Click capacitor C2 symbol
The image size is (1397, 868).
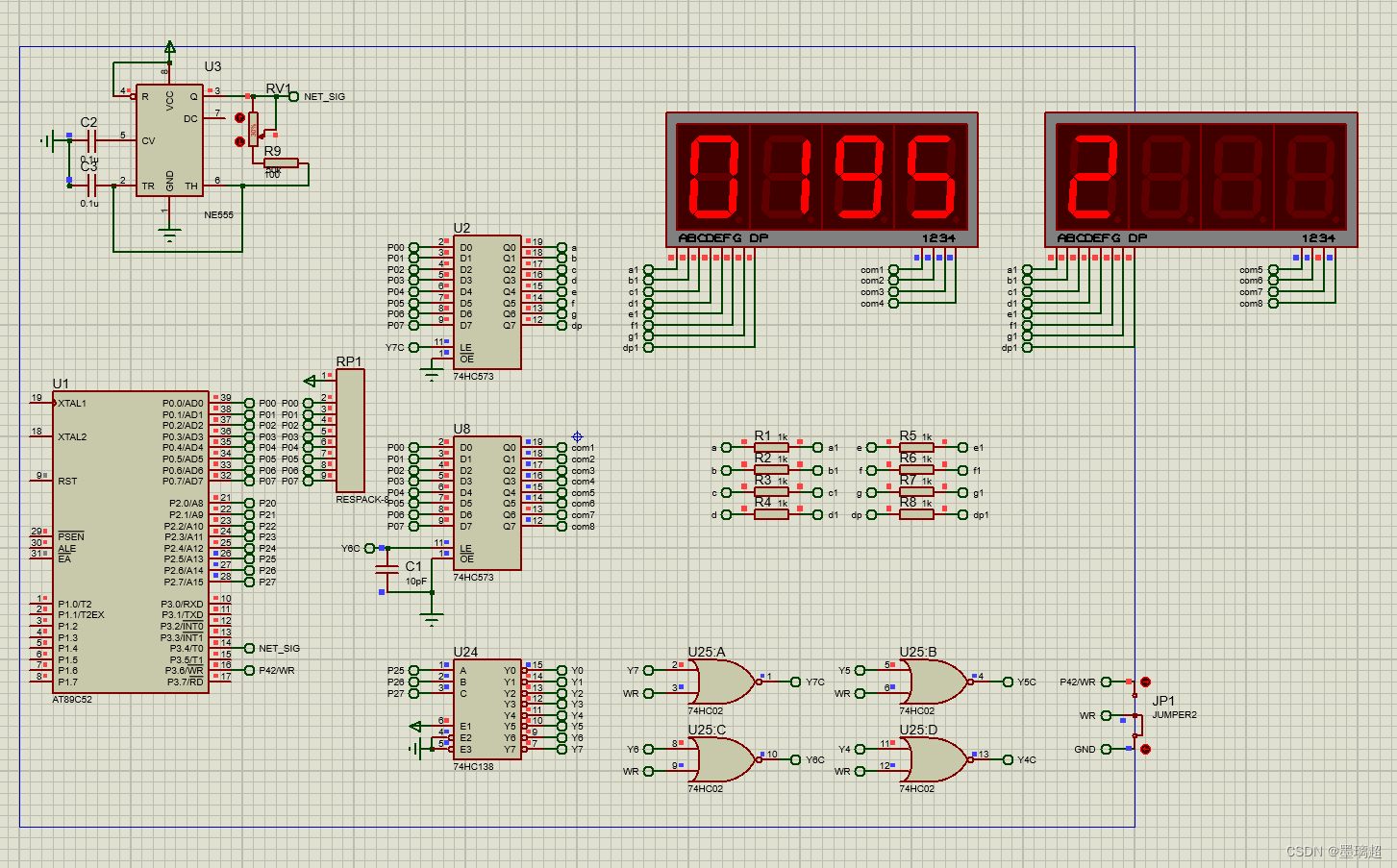(x=89, y=140)
